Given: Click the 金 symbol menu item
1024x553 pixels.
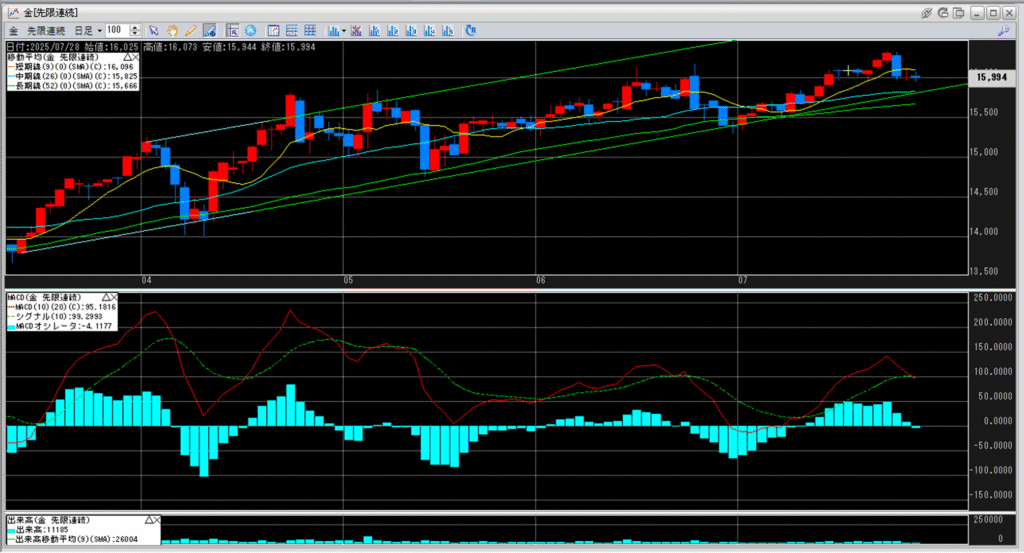Looking at the screenshot, I should [13, 31].
